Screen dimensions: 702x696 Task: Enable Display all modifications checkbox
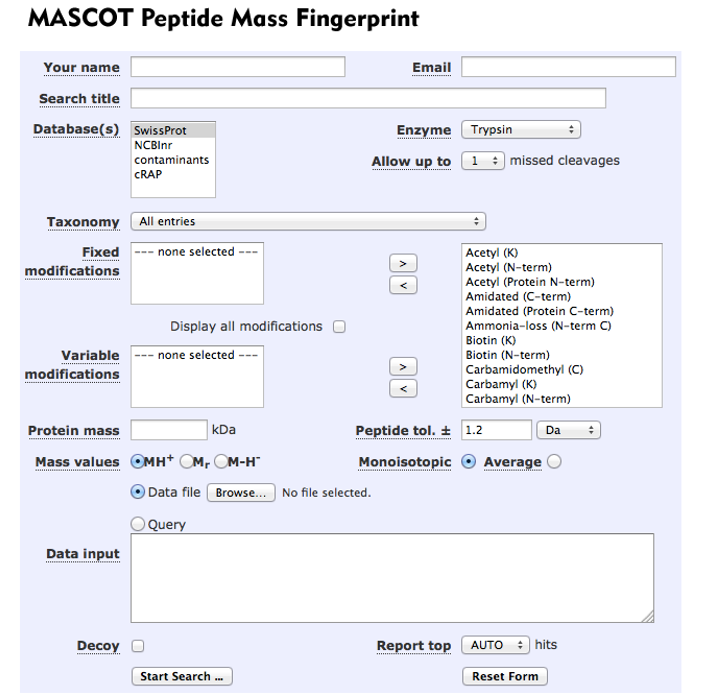click(x=339, y=326)
